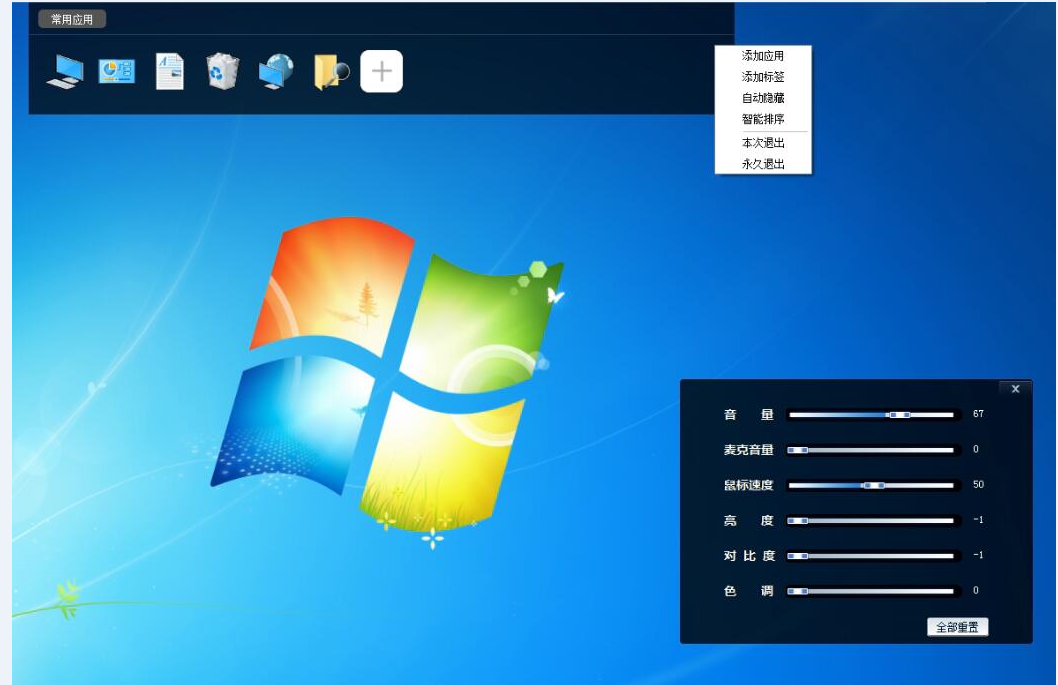This screenshot has height=685, width=1058.
Task: Click the 对比度 contrast slider
Action: tap(873, 555)
